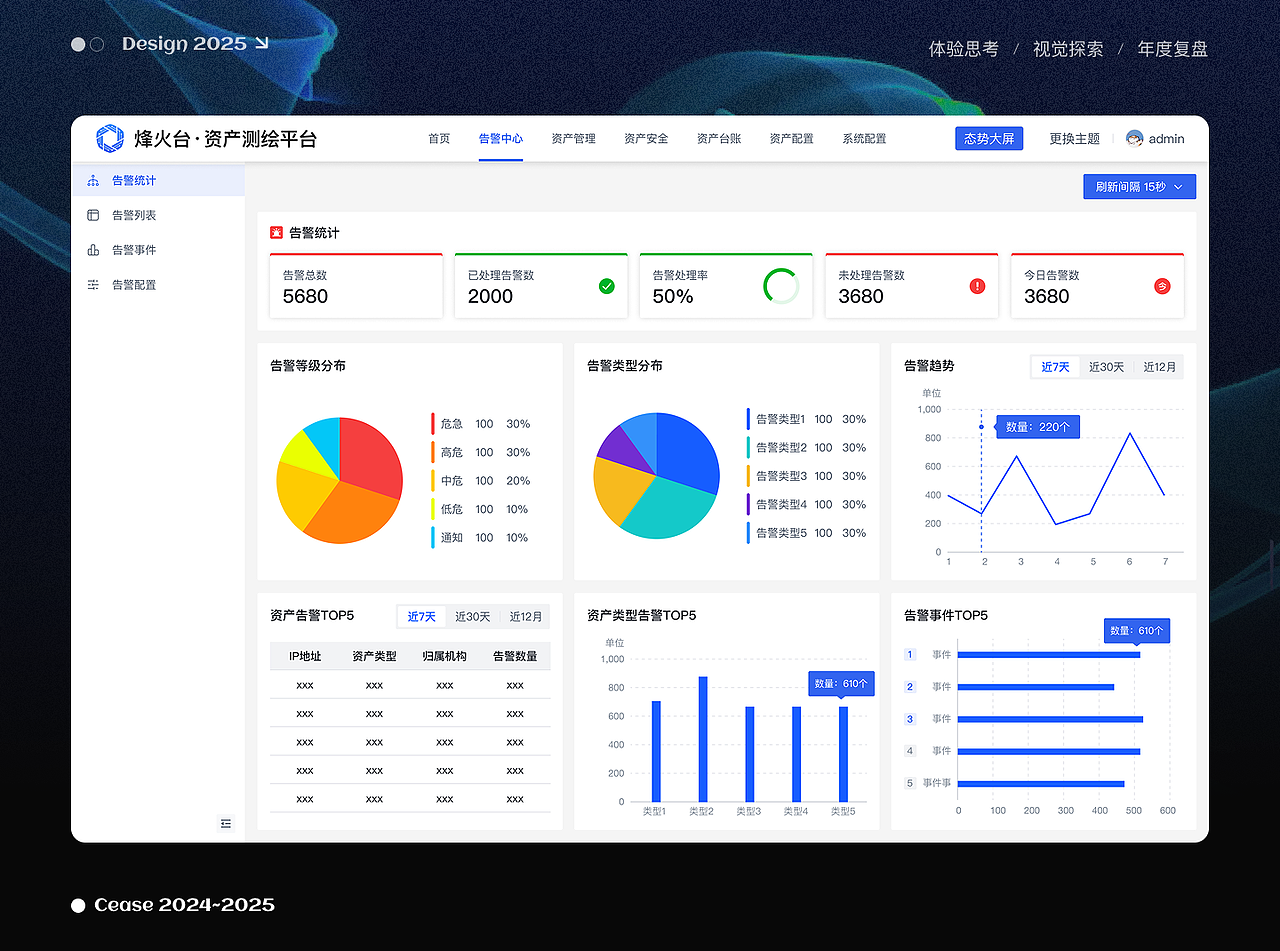Select 近7天 filter in 资产告警TOP5
This screenshot has width=1280, height=951.
(421, 617)
